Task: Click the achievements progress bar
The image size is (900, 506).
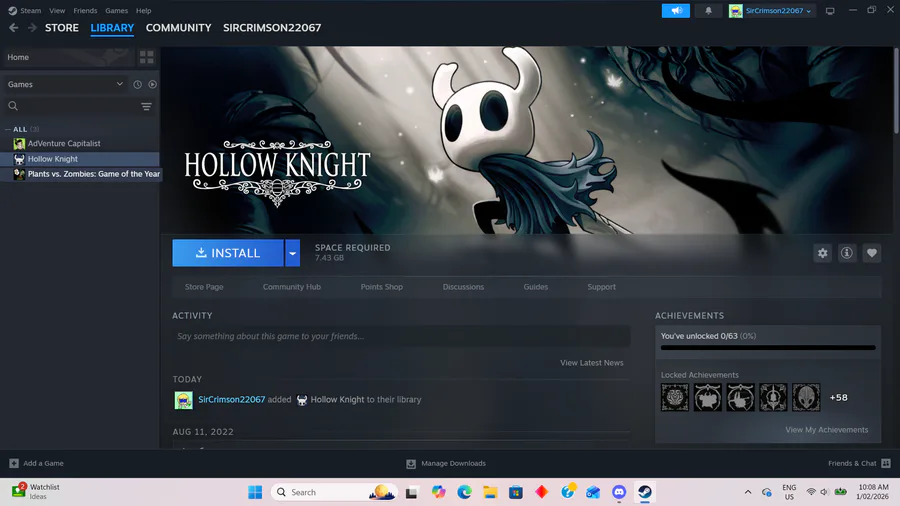Action: [768, 348]
